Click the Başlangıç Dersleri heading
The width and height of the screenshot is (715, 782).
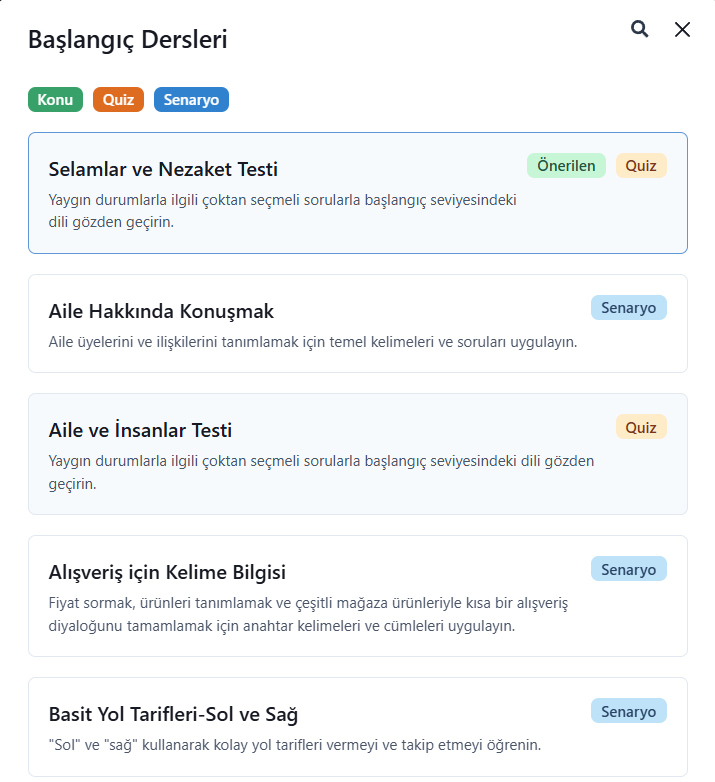128,40
